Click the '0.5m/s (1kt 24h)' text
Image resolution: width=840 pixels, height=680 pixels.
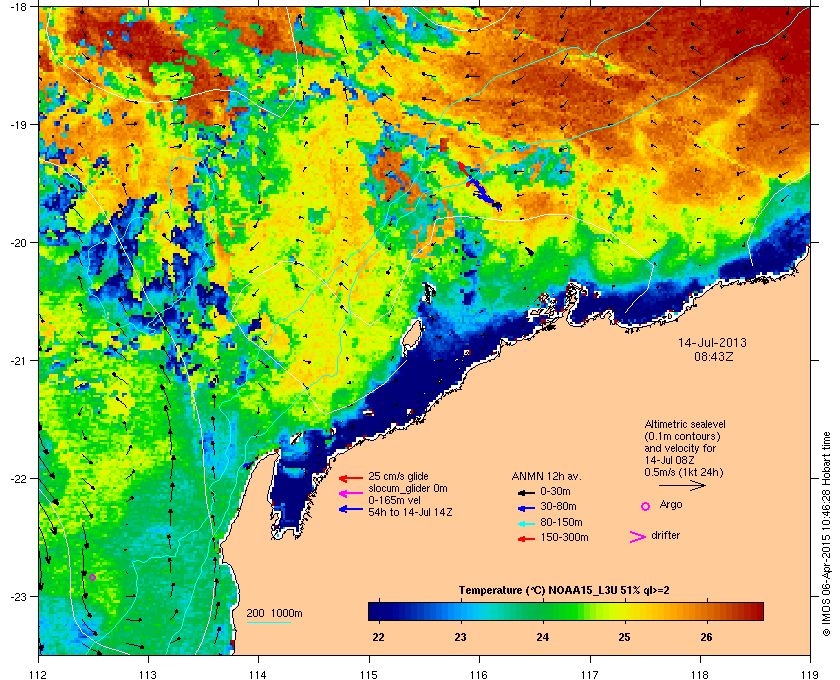pyautogui.click(x=684, y=473)
